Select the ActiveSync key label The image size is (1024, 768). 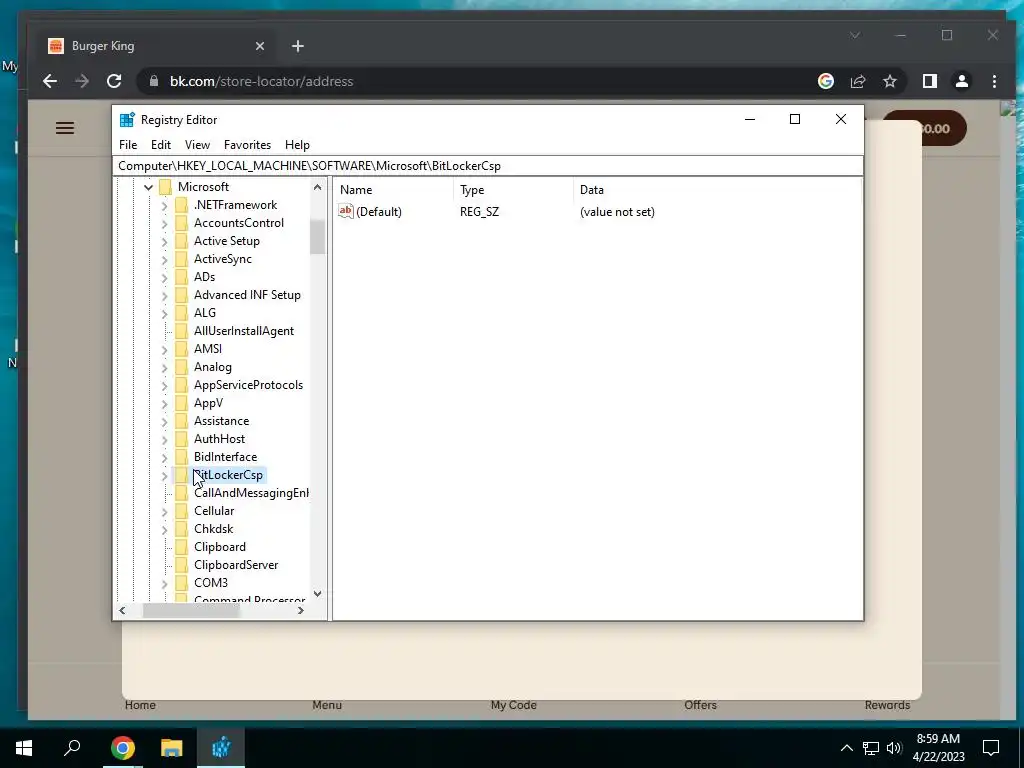223,259
